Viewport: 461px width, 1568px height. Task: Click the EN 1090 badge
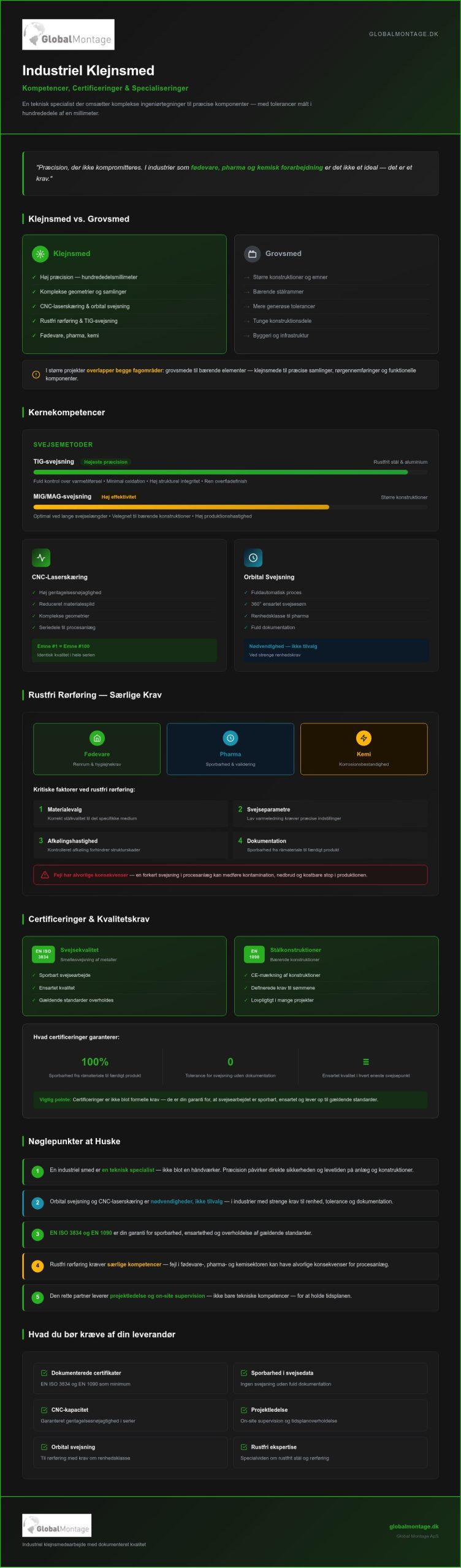[x=254, y=954]
